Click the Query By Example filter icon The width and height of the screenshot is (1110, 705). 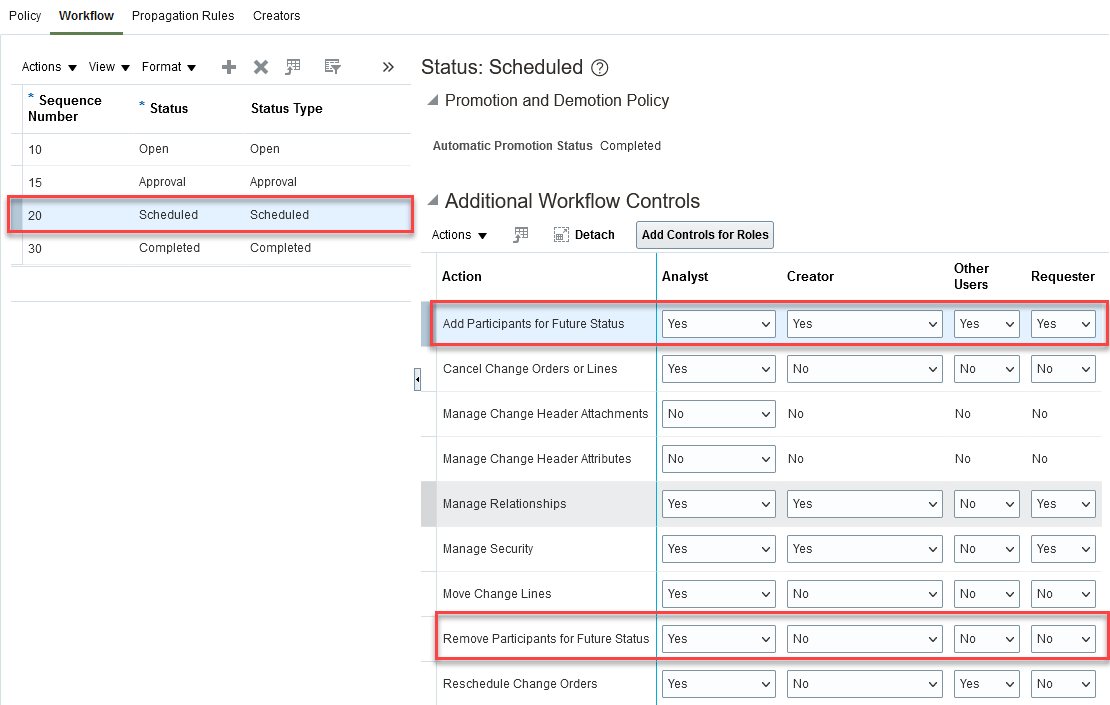click(x=333, y=67)
